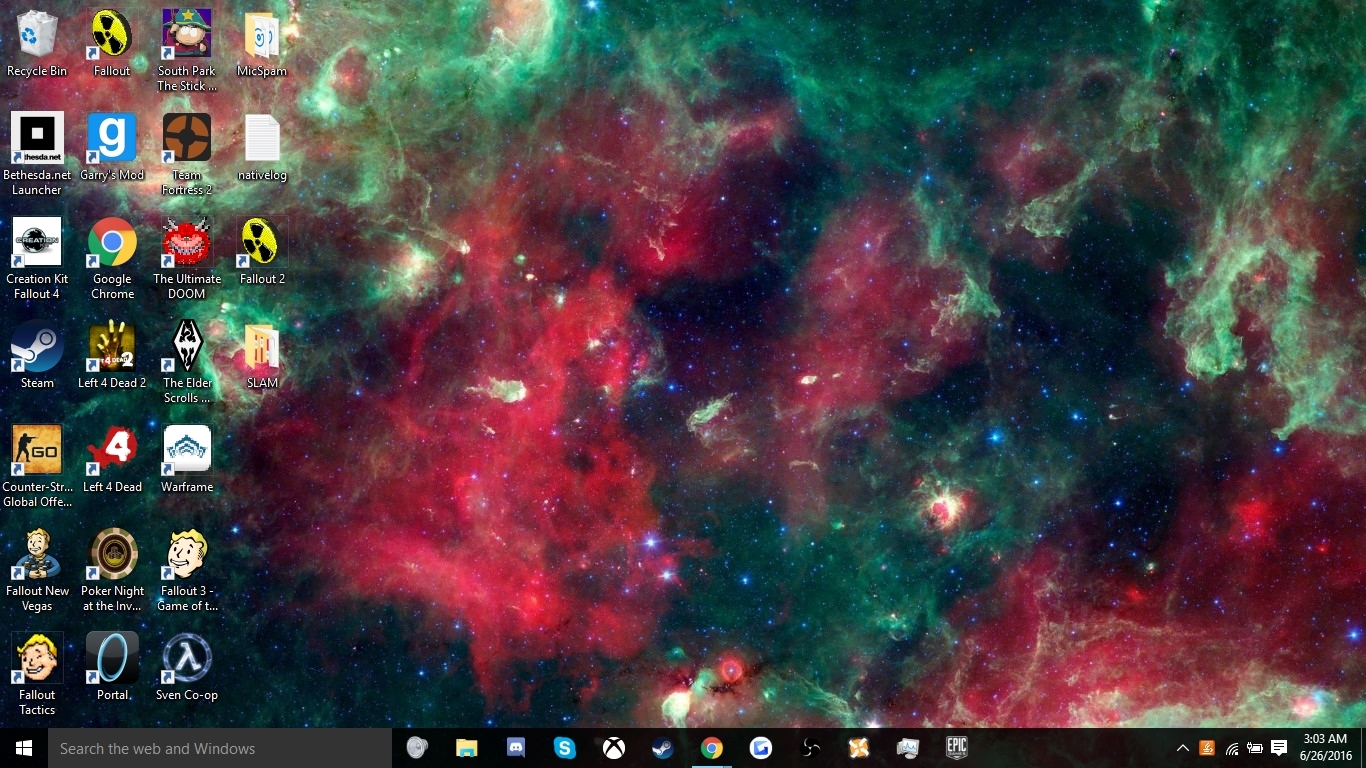Select the Left 4 Dead 2 icon
The height and width of the screenshot is (768, 1366).
[112, 356]
